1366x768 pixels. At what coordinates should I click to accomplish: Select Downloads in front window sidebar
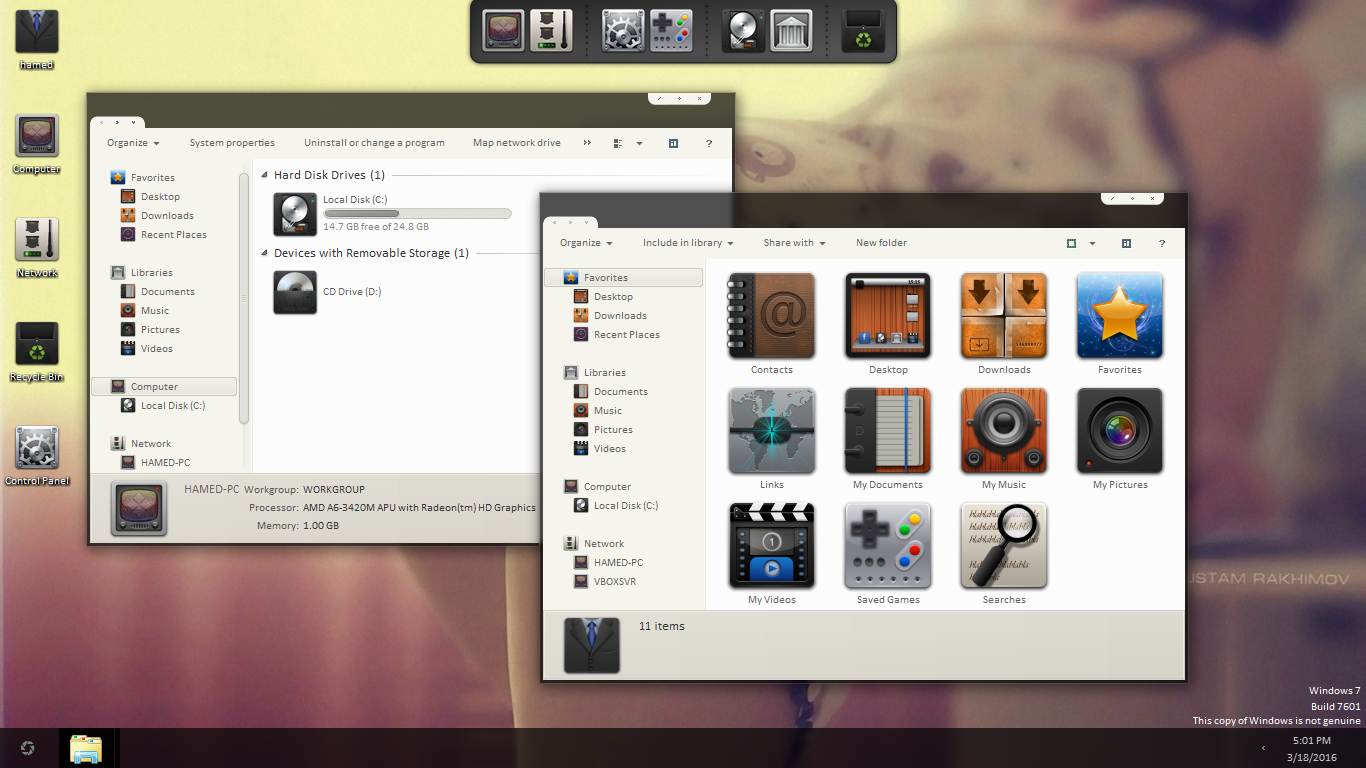click(619, 316)
